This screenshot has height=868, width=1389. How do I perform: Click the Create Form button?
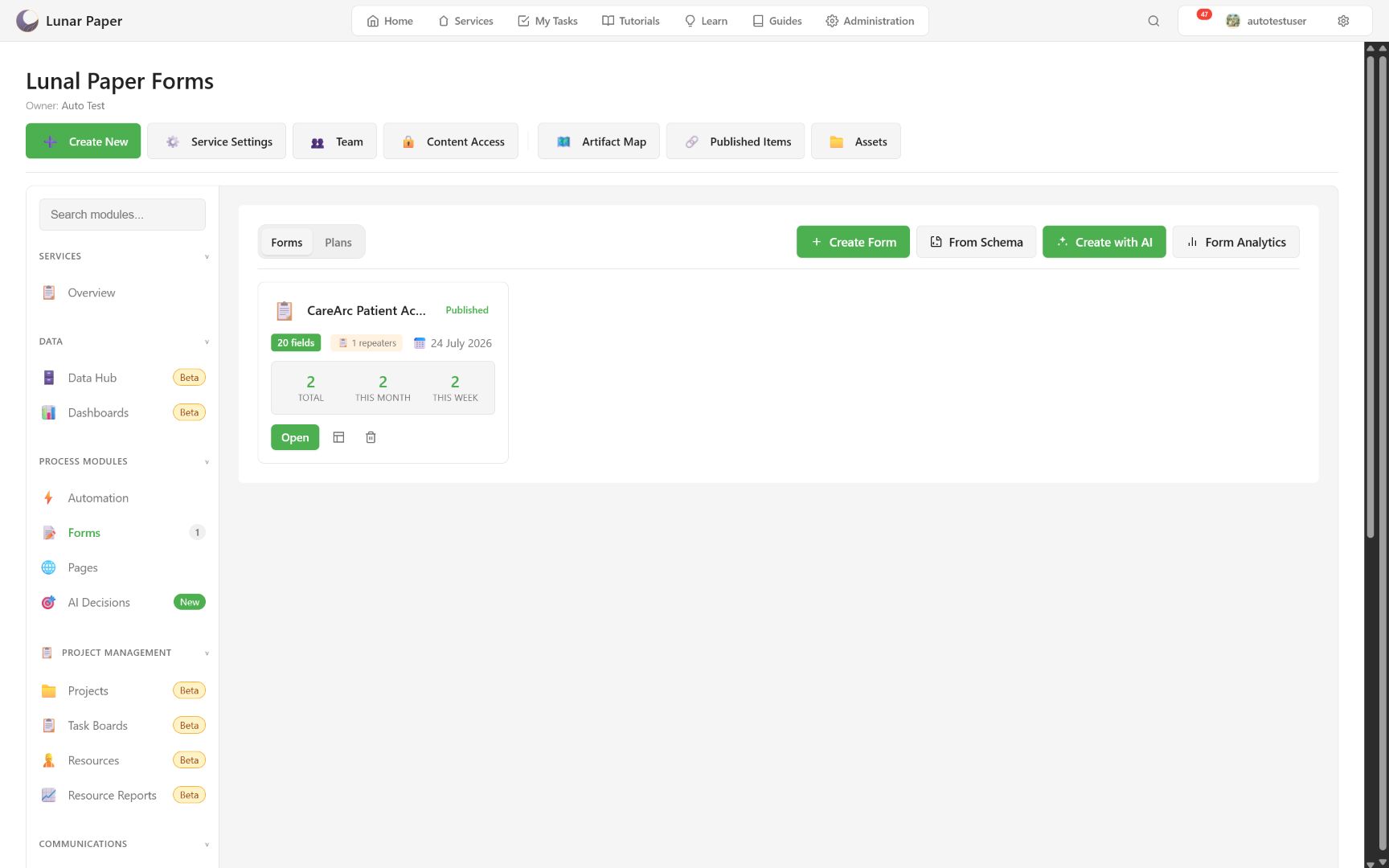click(x=853, y=242)
